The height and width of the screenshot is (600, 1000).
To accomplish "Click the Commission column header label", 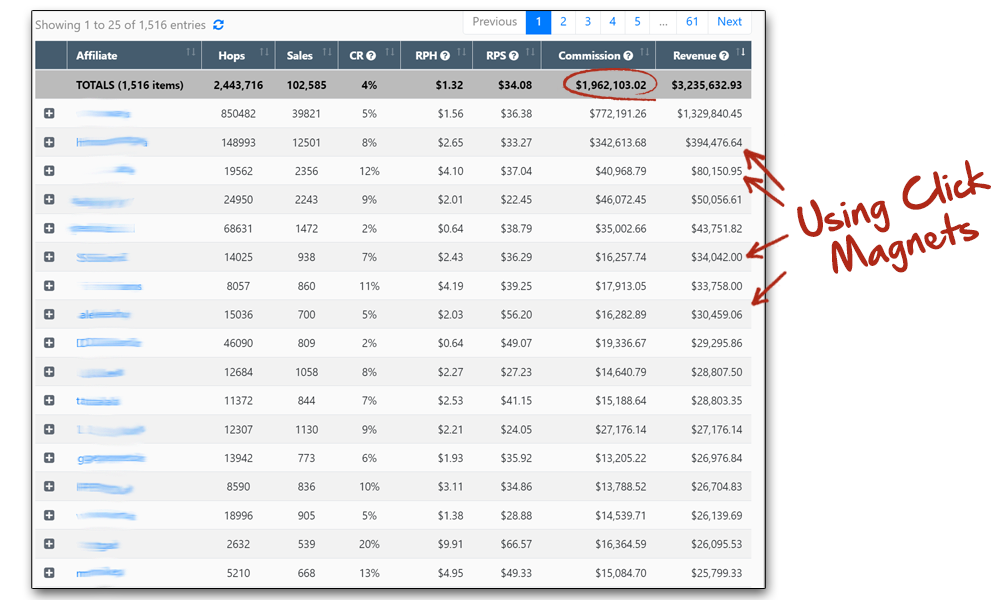I will pos(589,56).
